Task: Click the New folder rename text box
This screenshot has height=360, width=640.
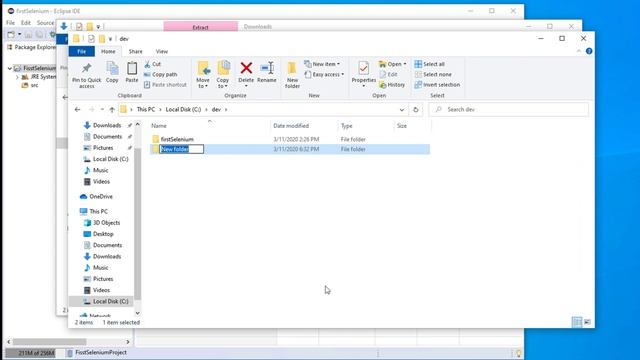Action: [181, 149]
